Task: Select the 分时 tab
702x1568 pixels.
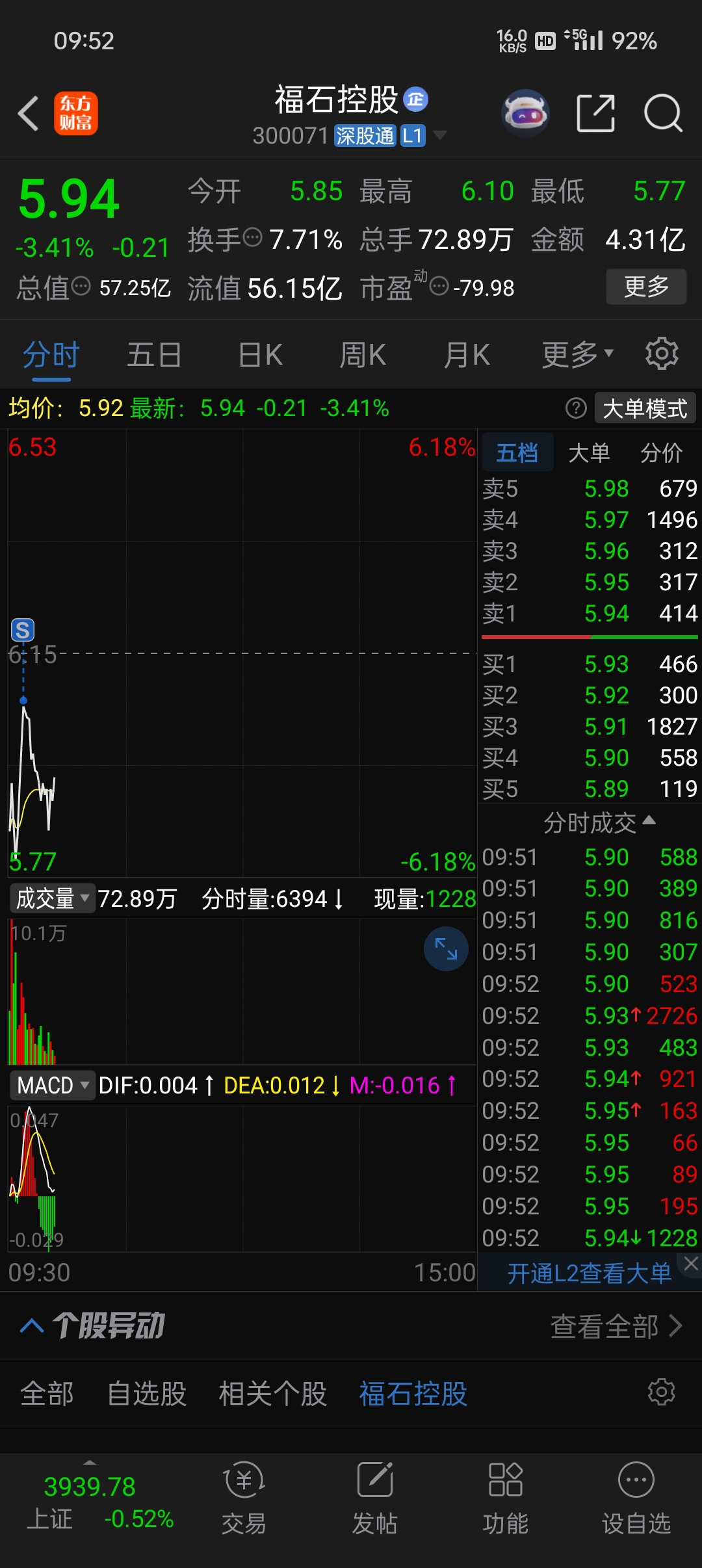Action: (x=51, y=355)
